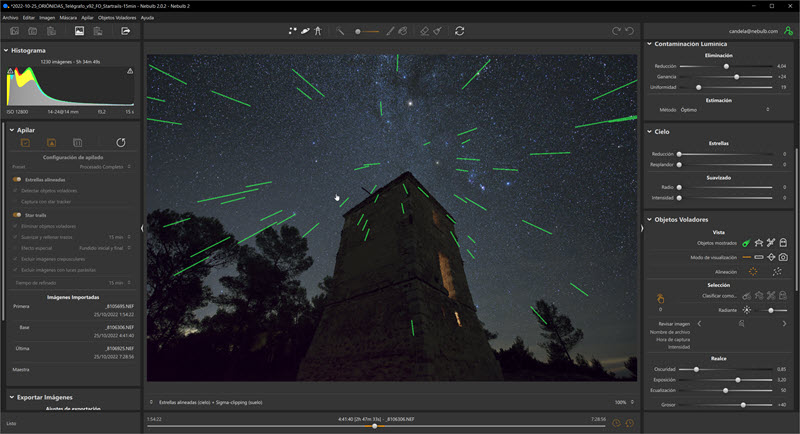Click the circular refresh icon in the toolbar
Screen dimensions: 800x434
(x=460, y=31)
